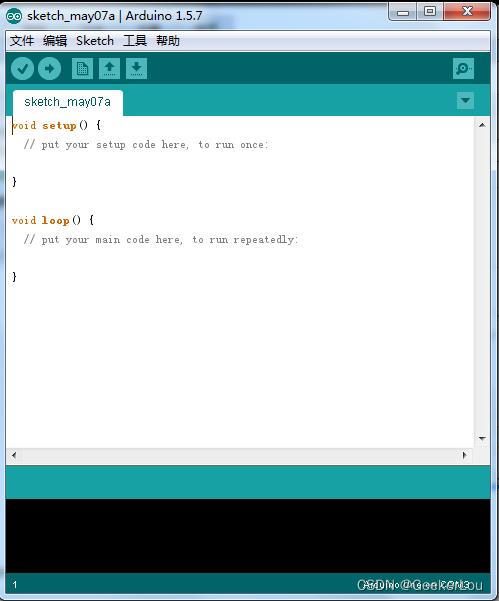Click the 'void setup() {' line

tap(56, 125)
